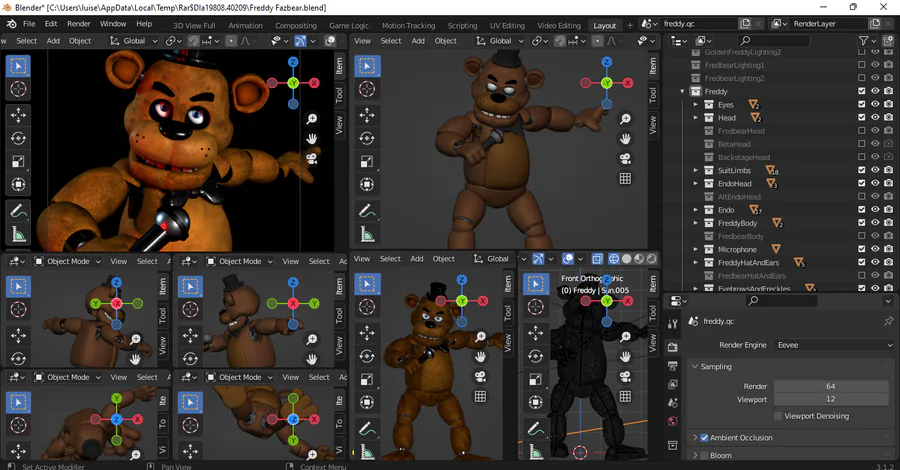Expand the EndoHead collection
The width and height of the screenshot is (900, 470).
pos(695,184)
